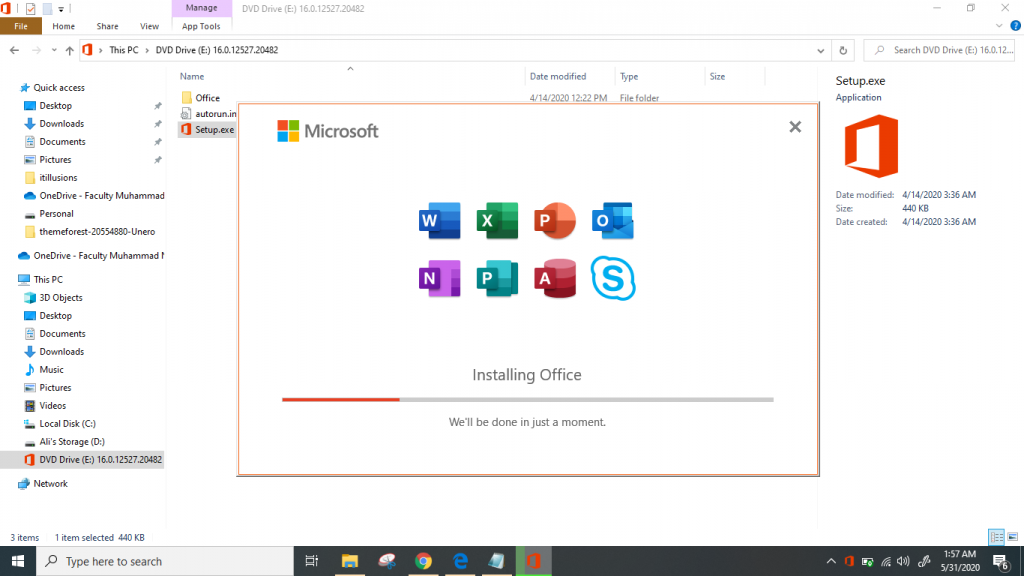Screen dimensions: 1024x576
Task: Click the Installing Office progress bar
Action: (x=528, y=399)
